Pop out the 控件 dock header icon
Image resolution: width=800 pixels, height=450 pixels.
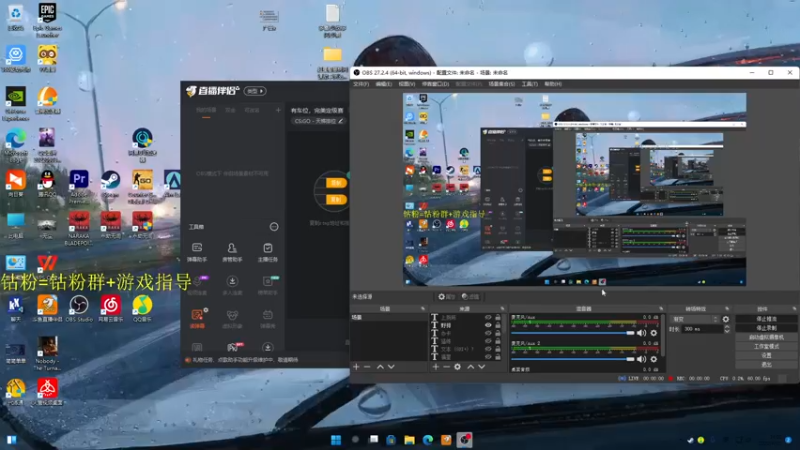pos(794,309)
